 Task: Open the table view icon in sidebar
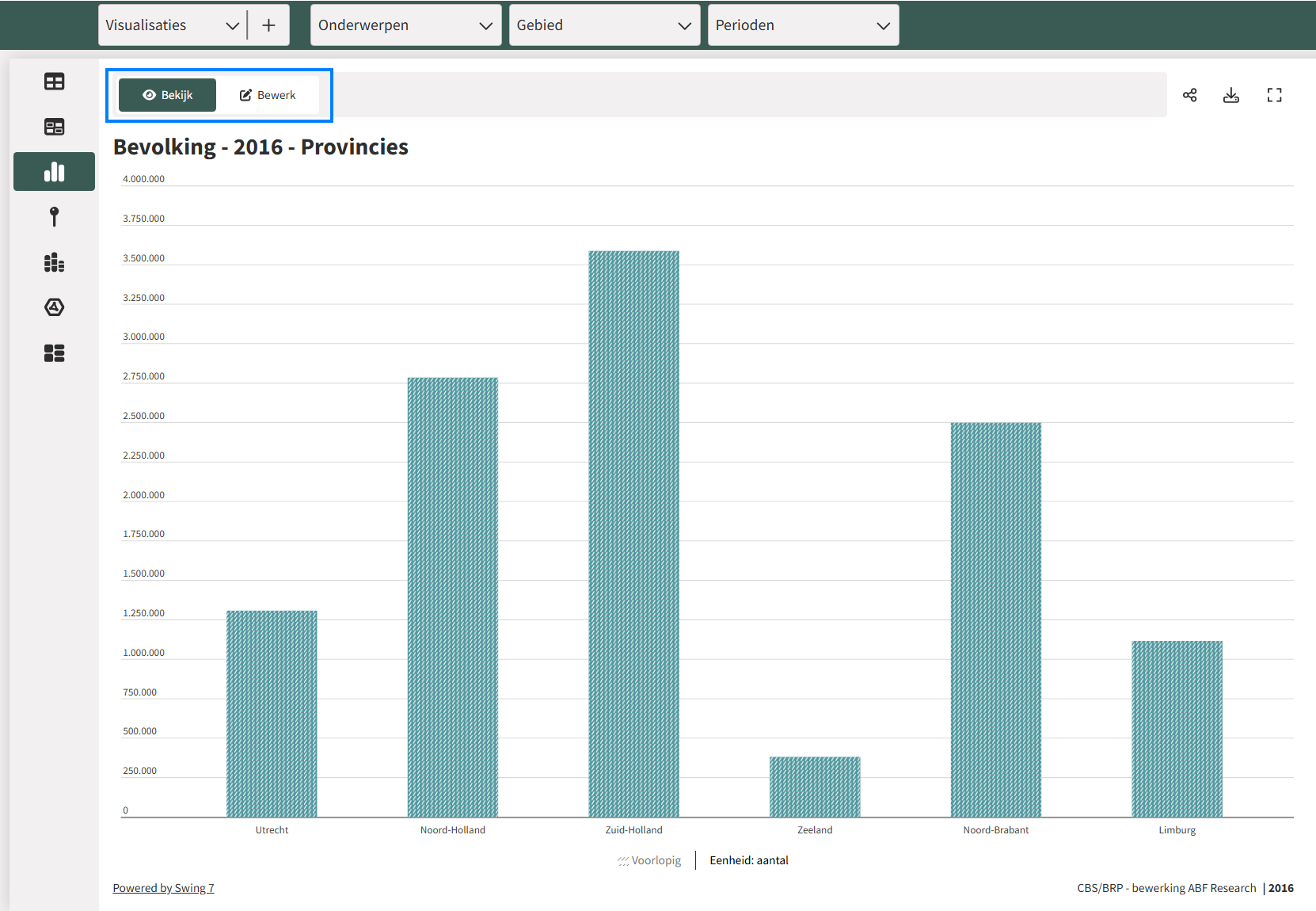click(54, 82)
